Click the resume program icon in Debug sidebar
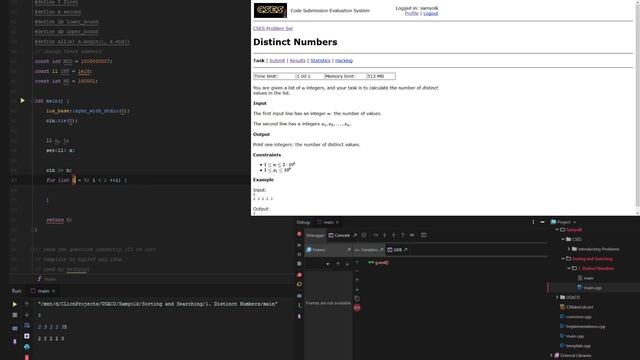Viewport: 640px width, 360px height. coord(299,245)
